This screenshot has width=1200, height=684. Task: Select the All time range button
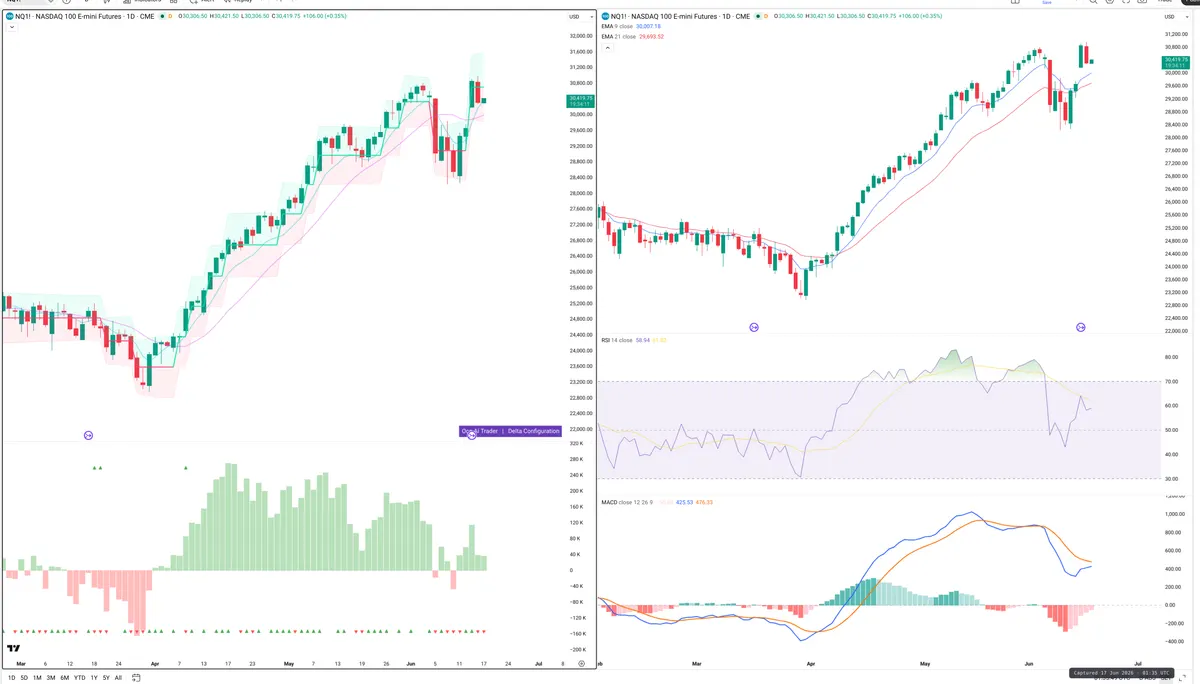118,677
